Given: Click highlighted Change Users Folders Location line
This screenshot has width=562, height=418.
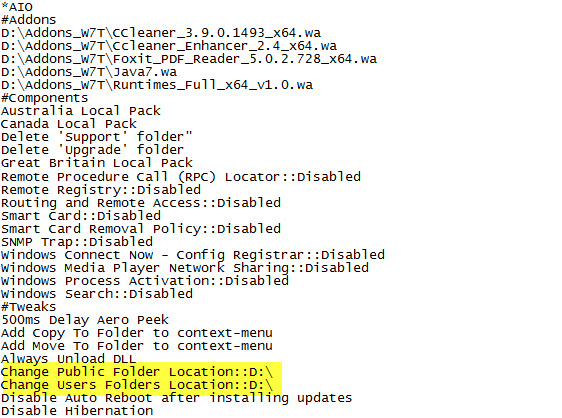Looking at the screenshot, I should point(137,385).
